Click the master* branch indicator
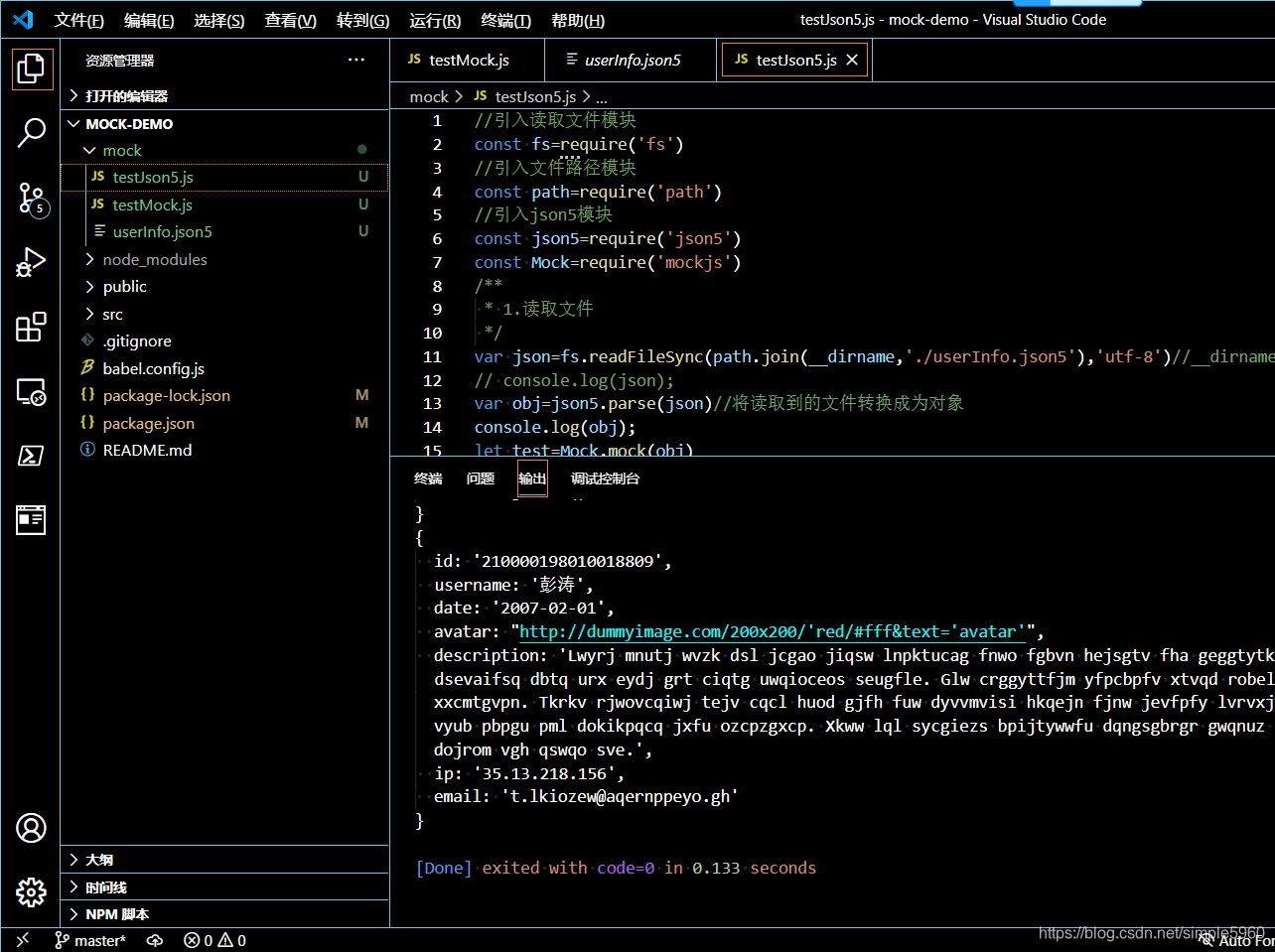The width and height of the screenshot is (1275, 952). click(x=90, y=940)
